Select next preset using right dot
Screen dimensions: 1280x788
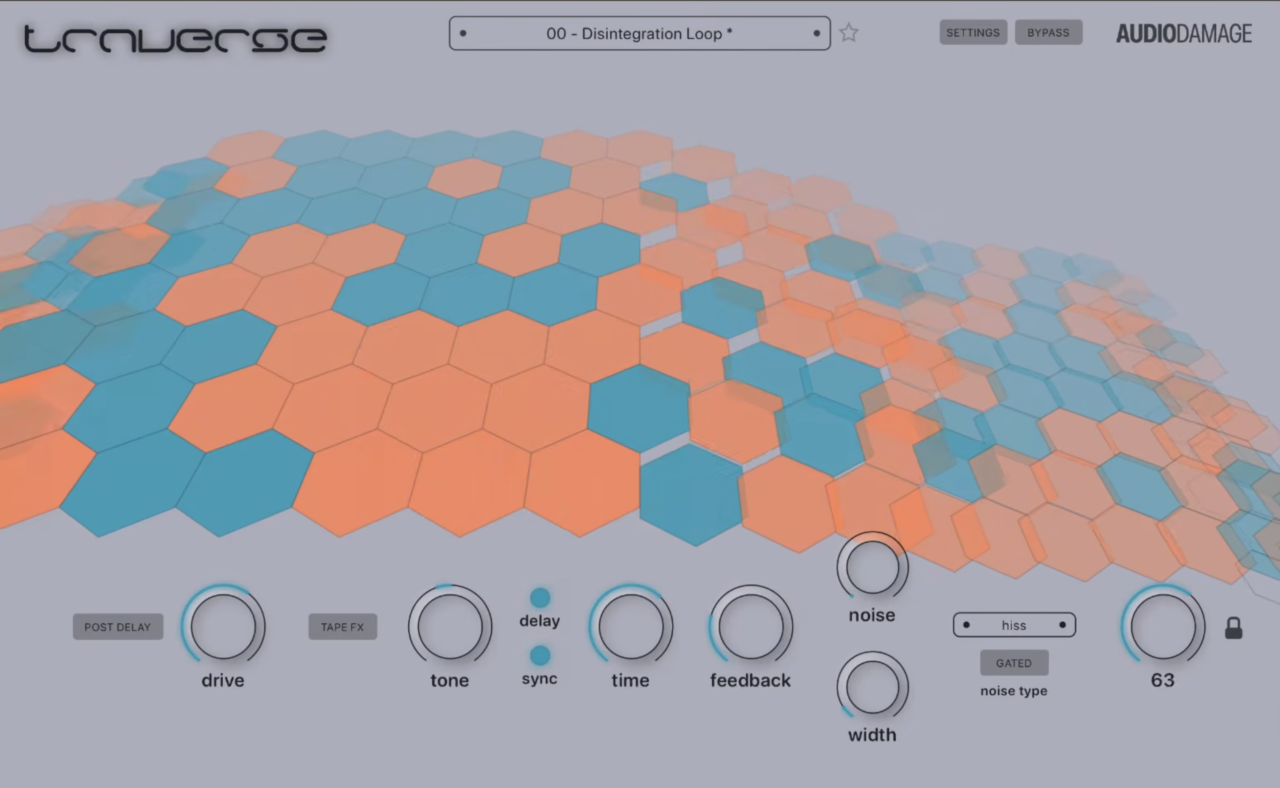tap(817, 33)
